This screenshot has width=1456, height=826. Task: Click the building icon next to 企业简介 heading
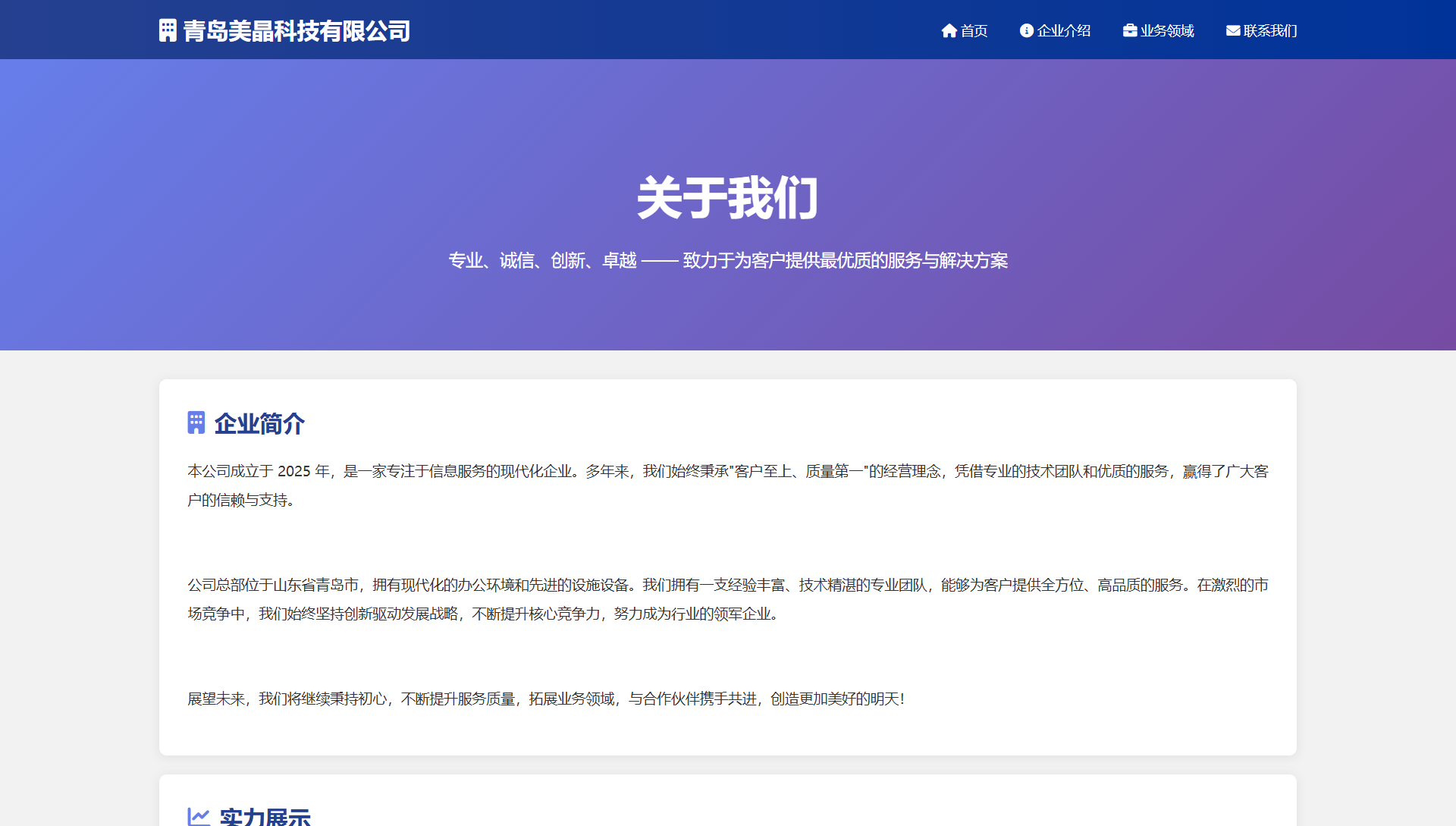click(x=196, y=422)
